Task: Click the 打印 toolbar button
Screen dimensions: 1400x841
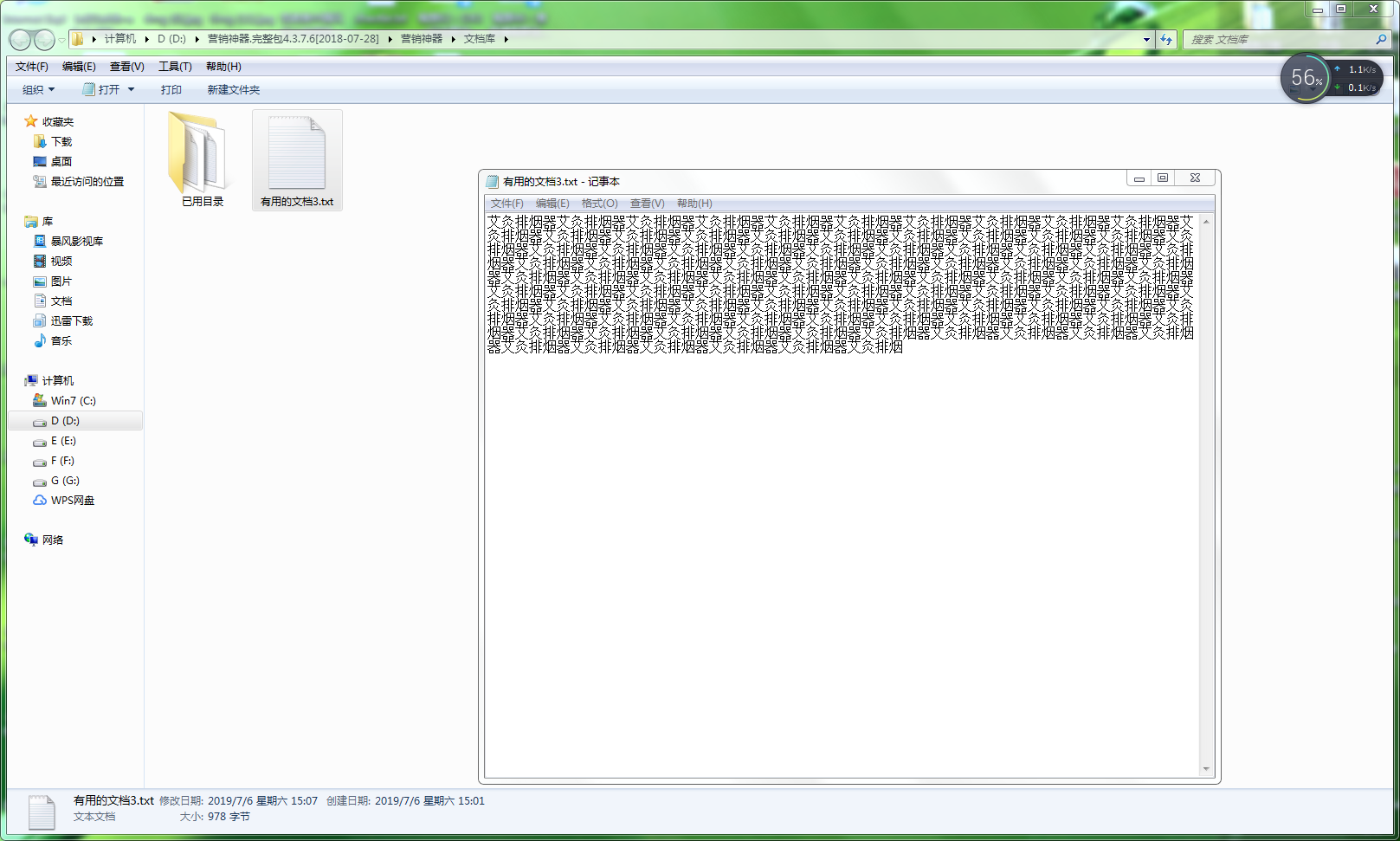Action: (x=171, y=90)
